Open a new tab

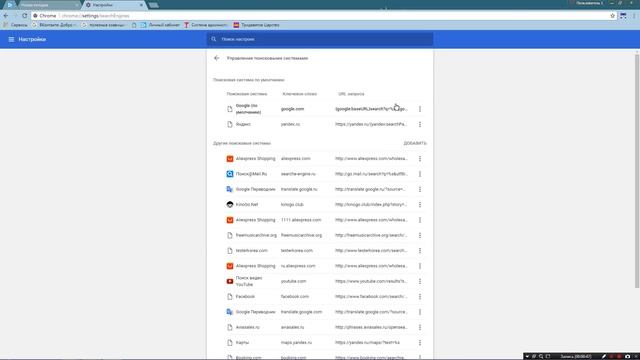click(153, 5)
